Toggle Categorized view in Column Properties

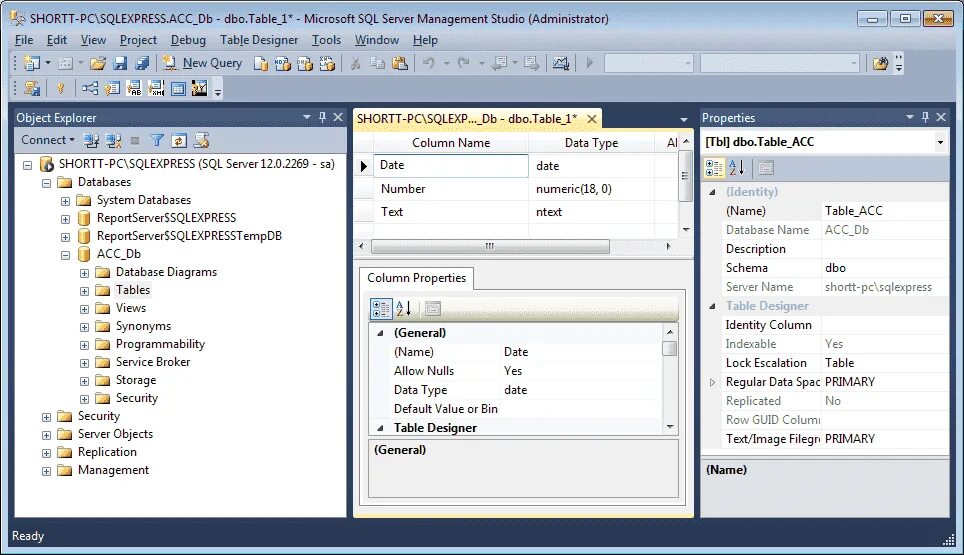381,309
